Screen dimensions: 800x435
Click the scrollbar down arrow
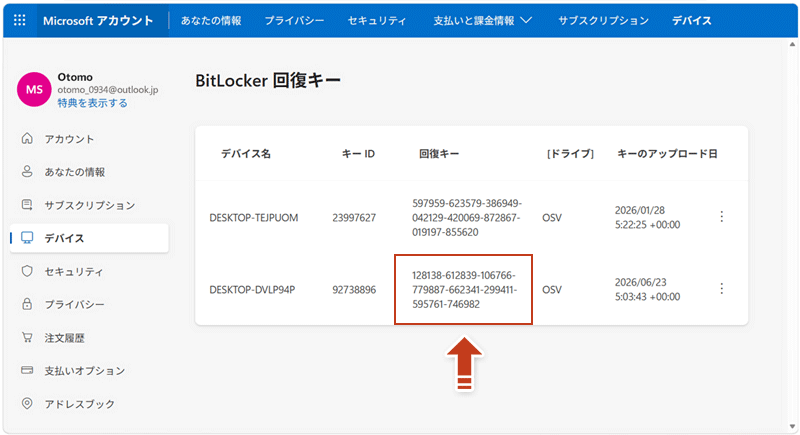792,426
